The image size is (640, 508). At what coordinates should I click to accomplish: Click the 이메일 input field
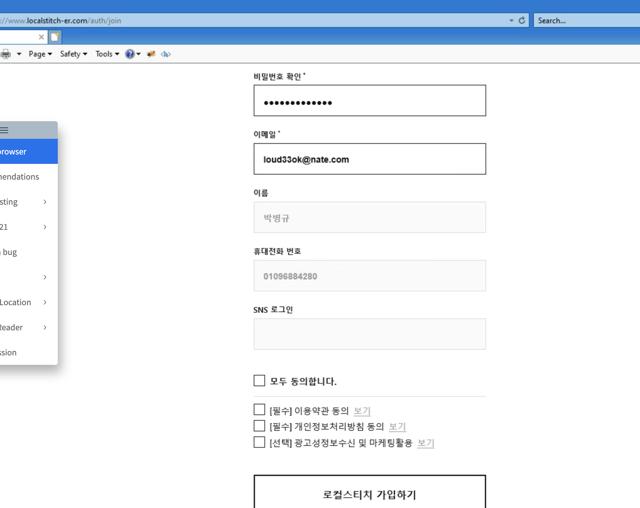[369, 159]
